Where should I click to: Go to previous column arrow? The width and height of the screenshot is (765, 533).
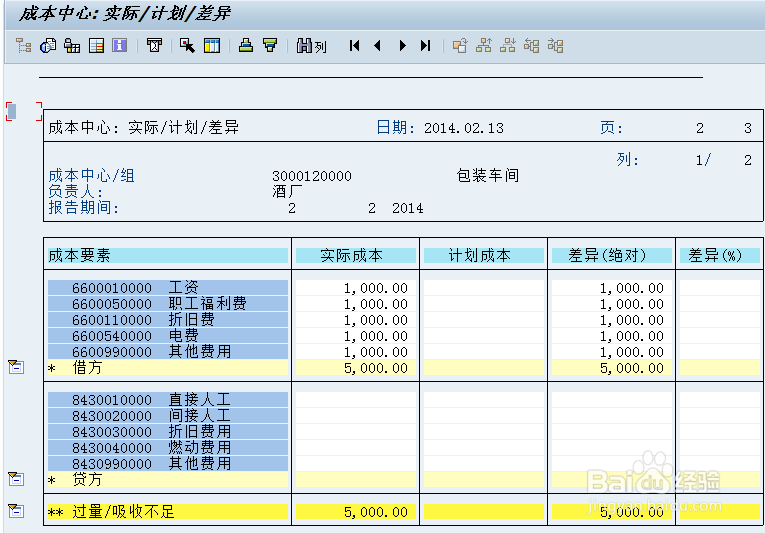coord(377,46)
